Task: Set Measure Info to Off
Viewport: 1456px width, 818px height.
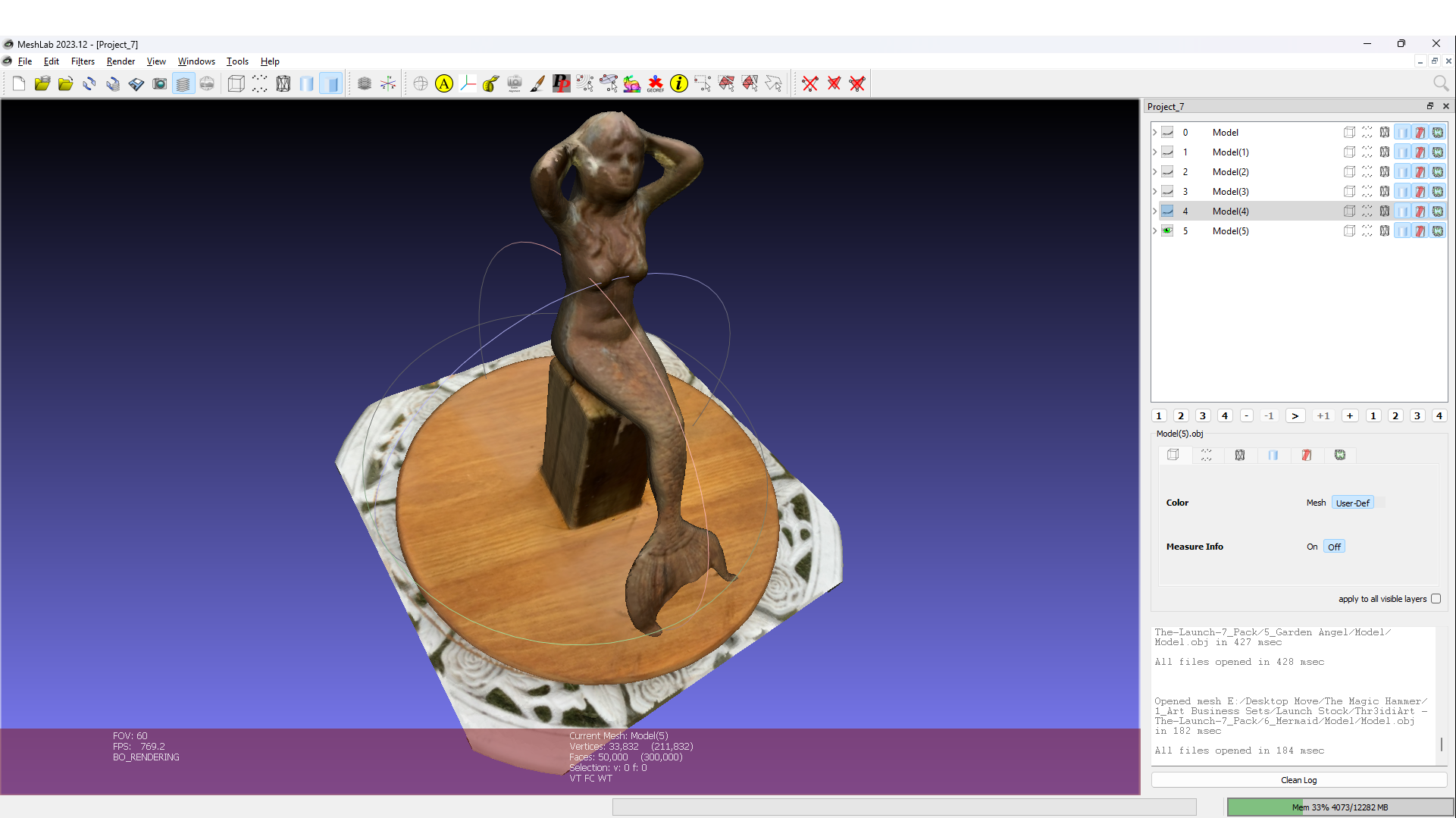Action: [1334, 547]
